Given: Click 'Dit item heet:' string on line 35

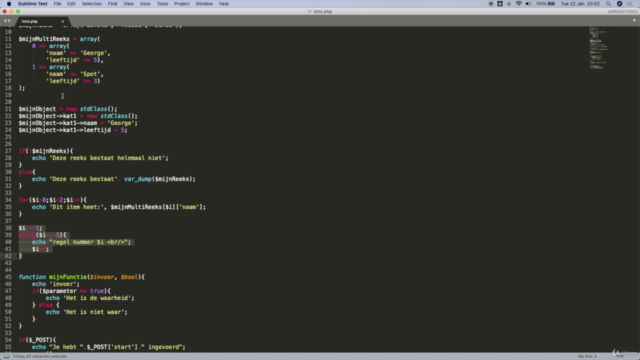Looking at the screenshot, I should [x=77, y=207].
